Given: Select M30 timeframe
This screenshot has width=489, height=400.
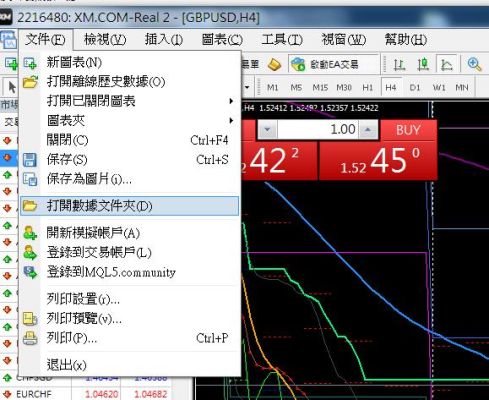Looking at the screenshot, I should click(344, 88).
